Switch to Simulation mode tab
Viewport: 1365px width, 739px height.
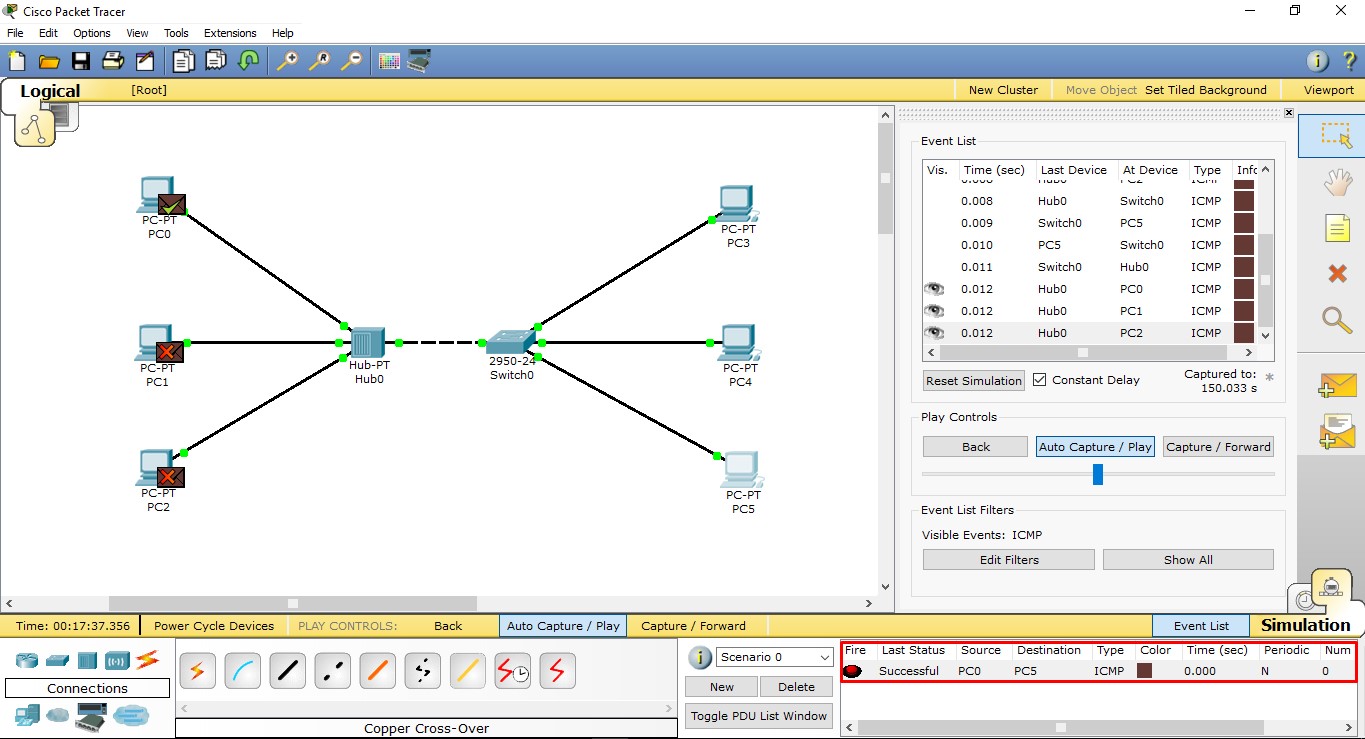click(x=1305, y=625)
